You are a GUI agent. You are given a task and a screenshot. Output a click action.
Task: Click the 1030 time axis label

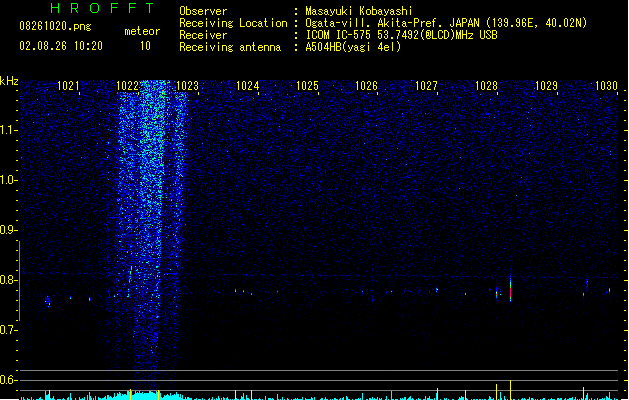coord(606,86)
